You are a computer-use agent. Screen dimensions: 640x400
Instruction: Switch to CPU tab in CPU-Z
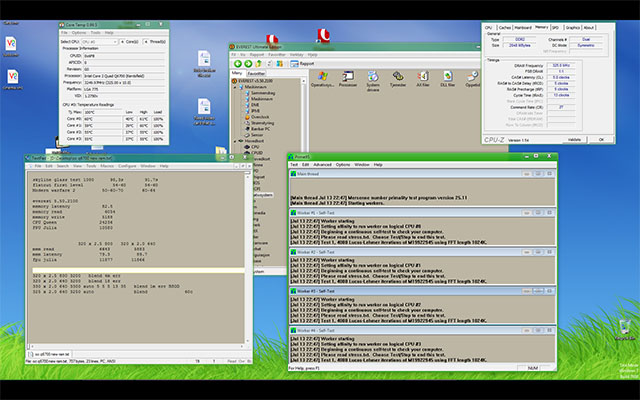488,28
